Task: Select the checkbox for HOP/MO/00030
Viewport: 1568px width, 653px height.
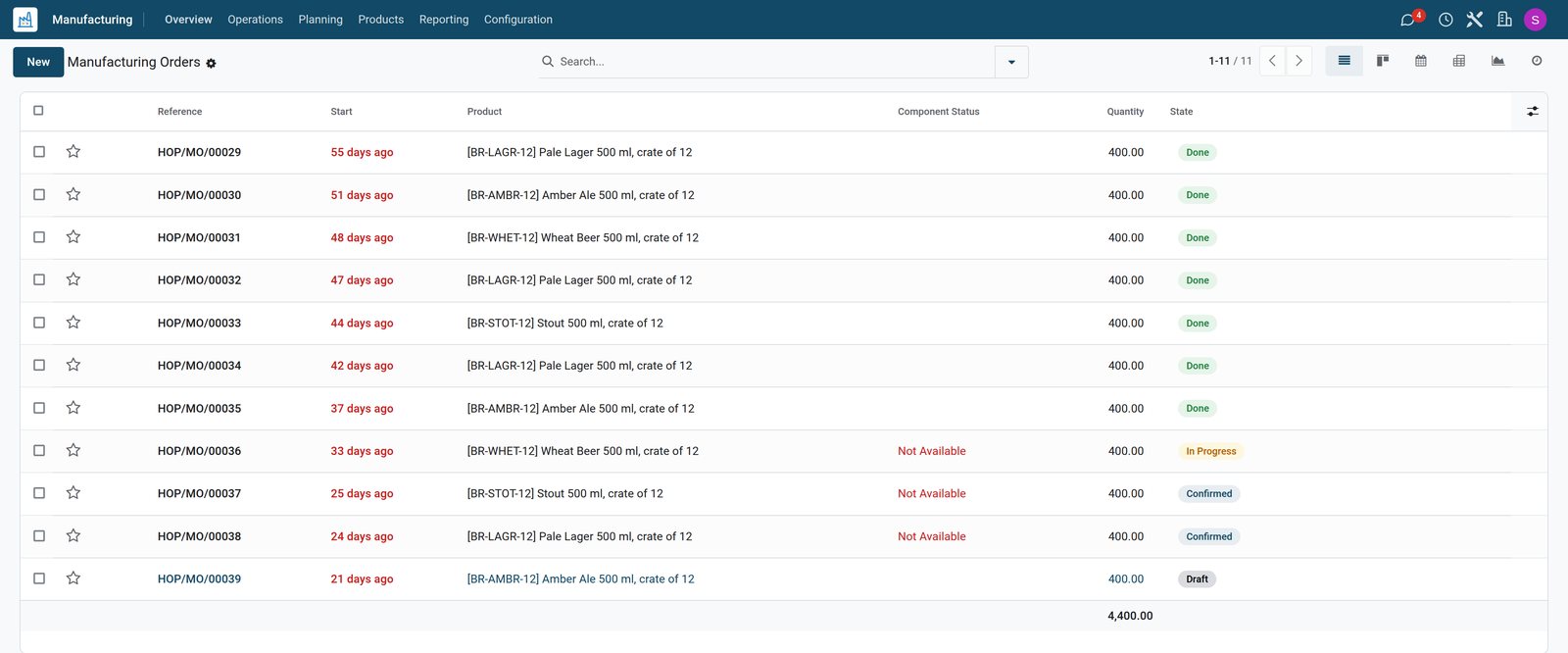Action: [39, 195]
